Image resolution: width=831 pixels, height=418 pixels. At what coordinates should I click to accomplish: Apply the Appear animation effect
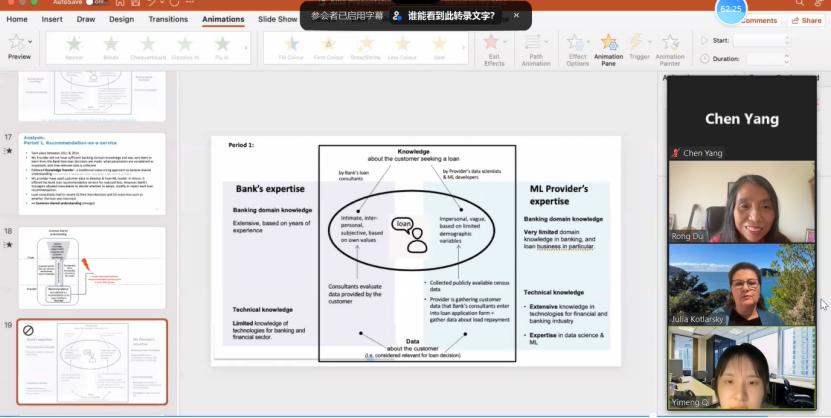click(x=74, y=47)
